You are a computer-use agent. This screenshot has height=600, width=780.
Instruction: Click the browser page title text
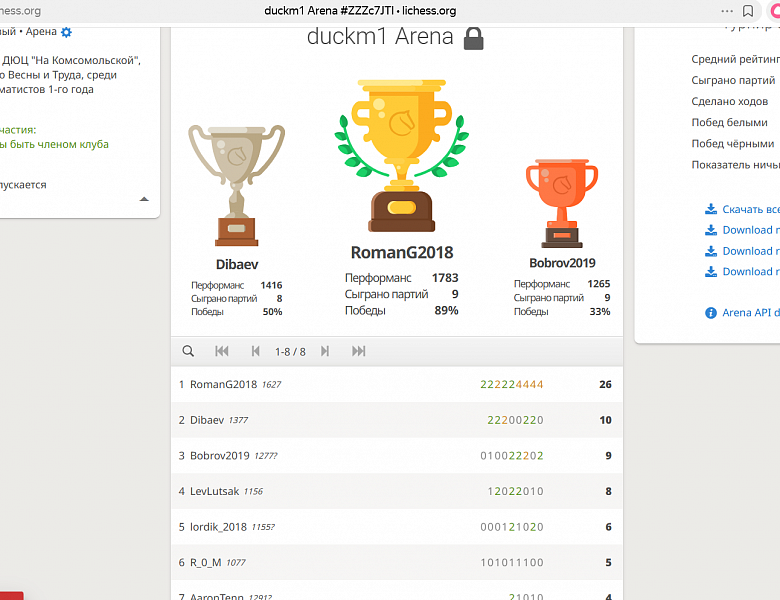(x=360, y=11)
